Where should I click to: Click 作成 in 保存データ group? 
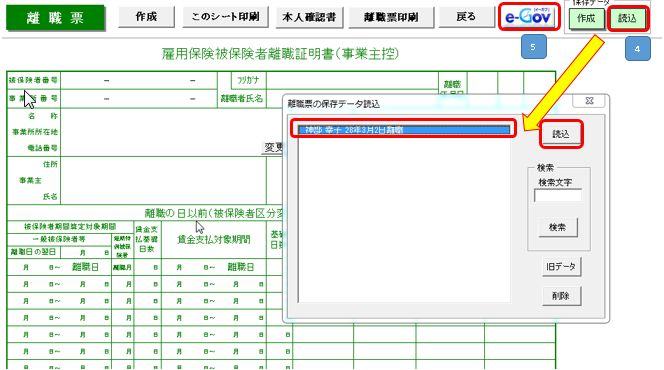(x=587, y=19)
